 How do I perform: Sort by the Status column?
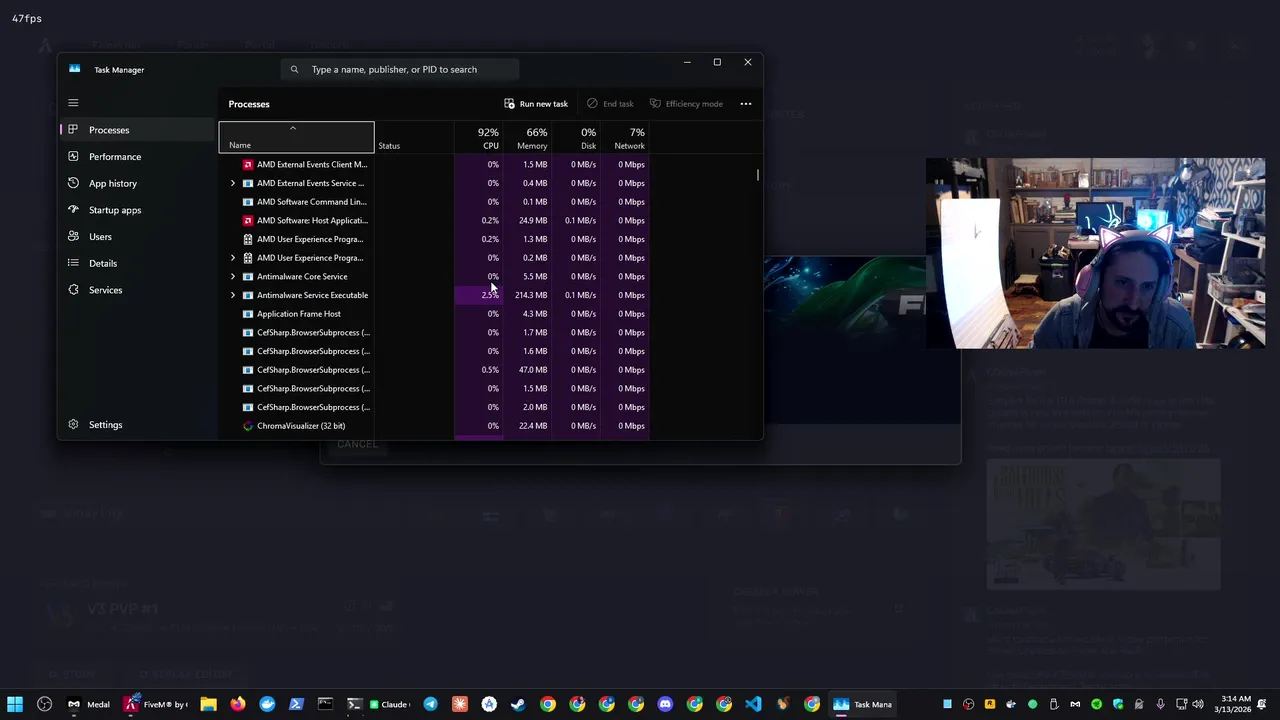click(x=414, y=138)
